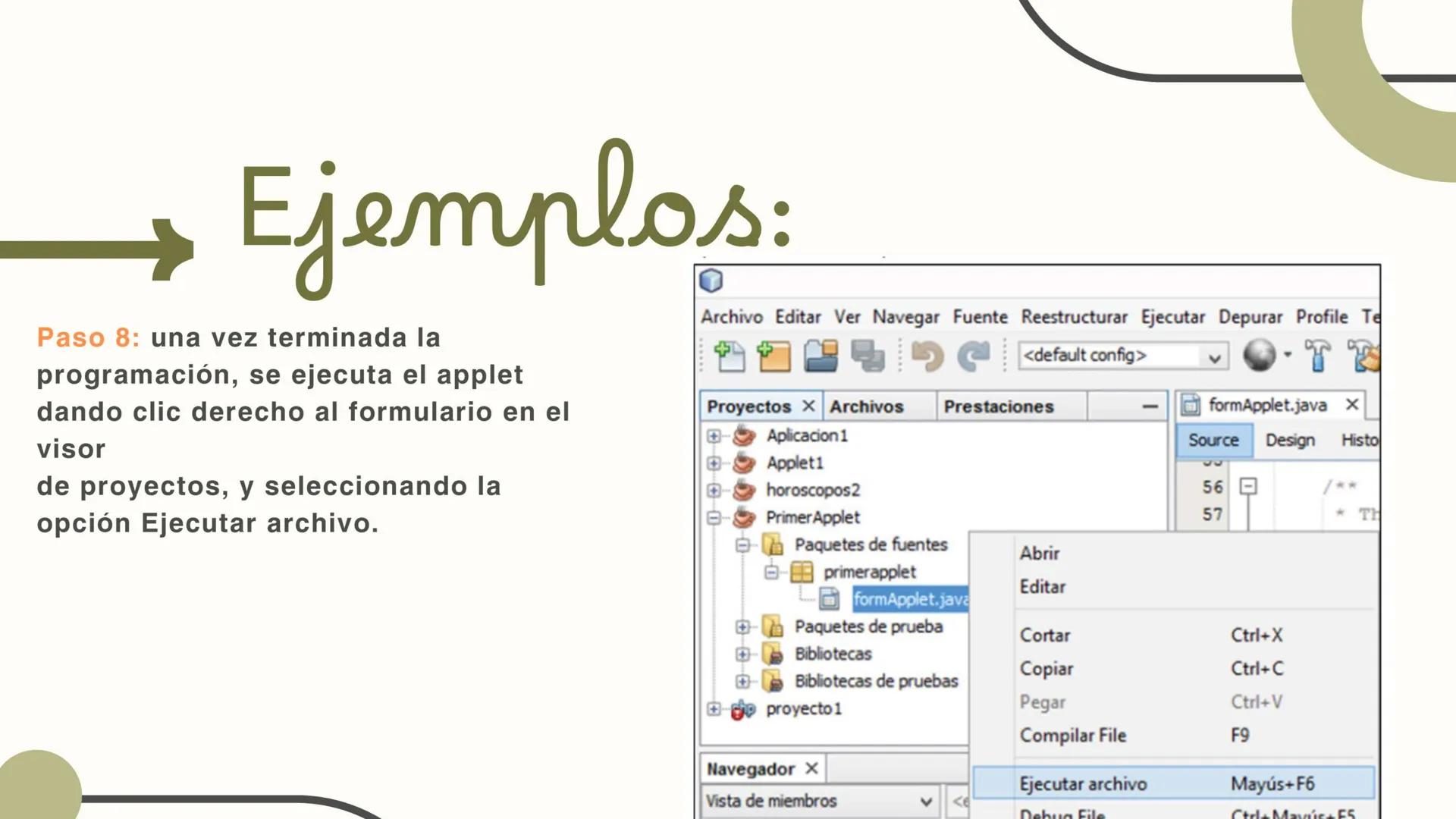Choose Ejecutar archivo from context menu
Screen dimensions: 1456x819
click(1084, 784)
